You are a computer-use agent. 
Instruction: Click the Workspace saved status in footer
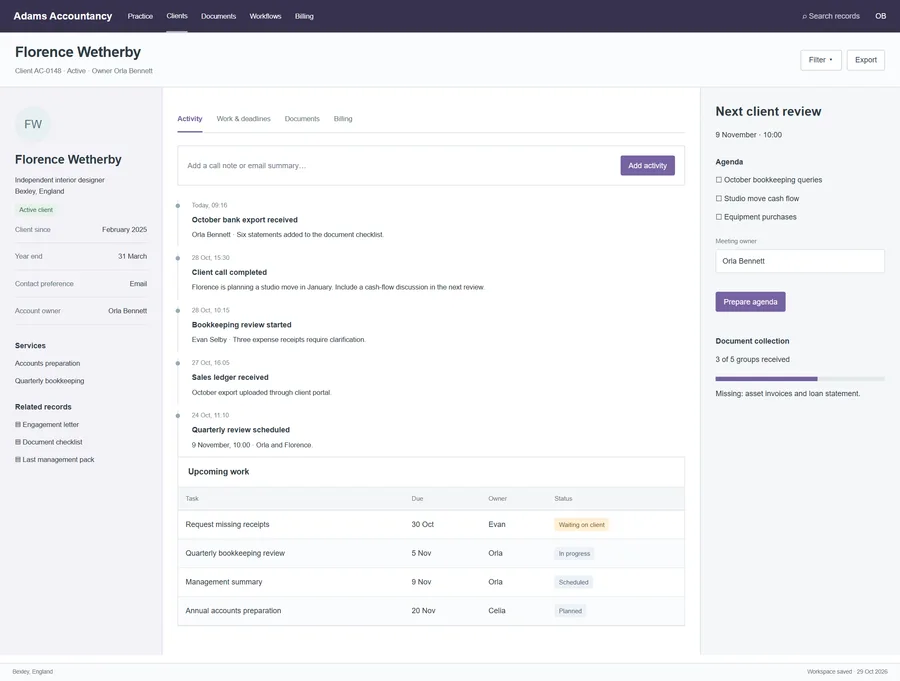847,671
